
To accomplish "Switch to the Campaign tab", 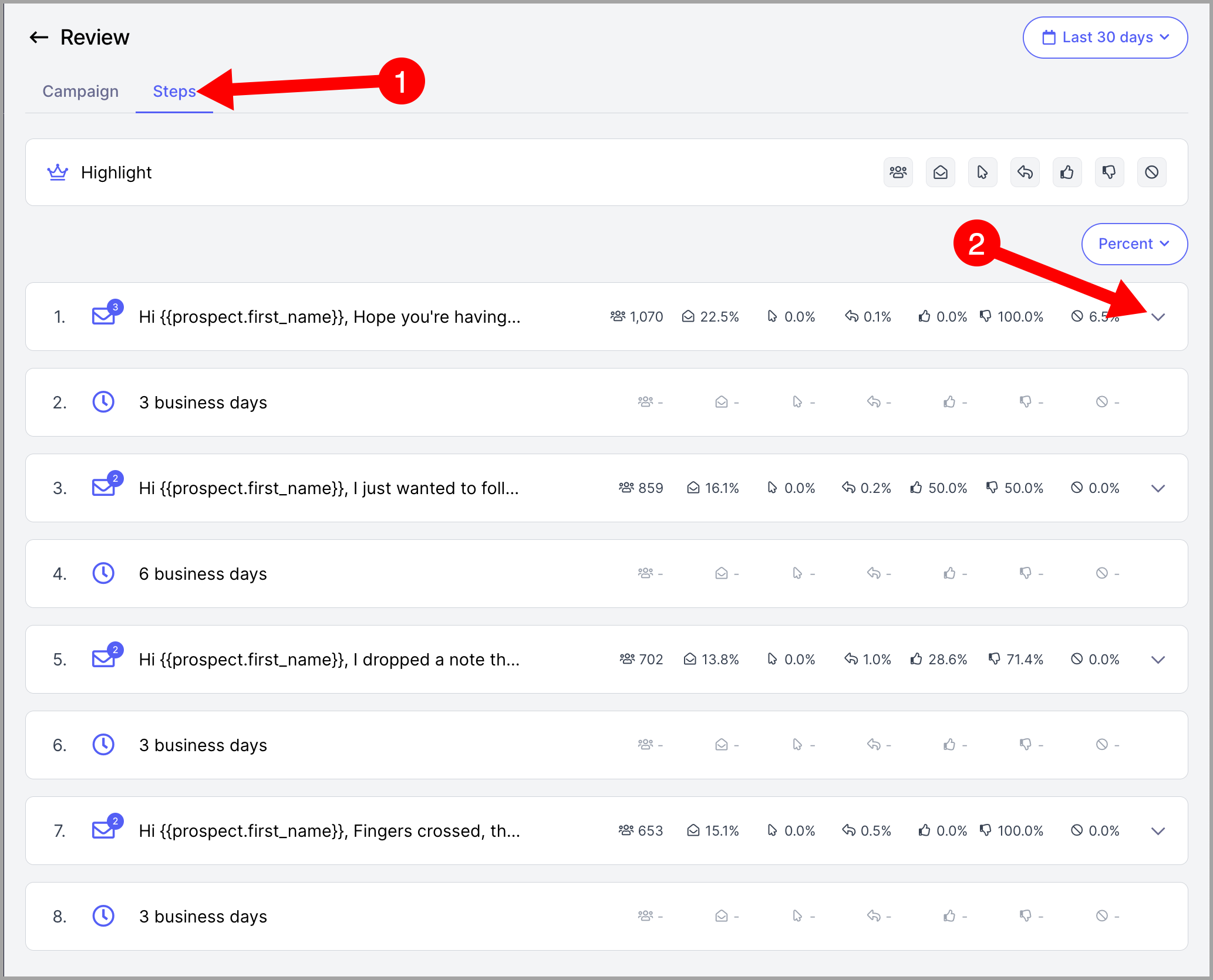I will [x=80, y=92].
